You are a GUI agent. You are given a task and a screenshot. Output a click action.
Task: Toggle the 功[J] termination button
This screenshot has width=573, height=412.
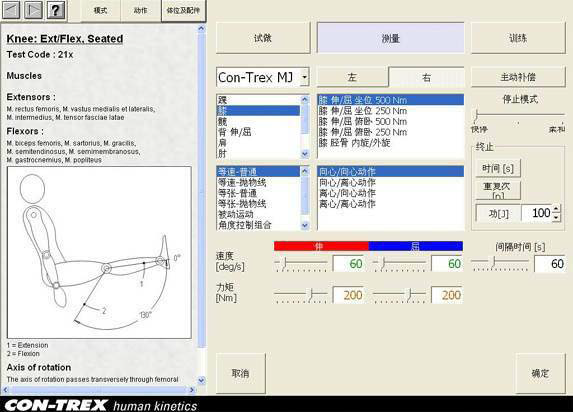point(498,213)
